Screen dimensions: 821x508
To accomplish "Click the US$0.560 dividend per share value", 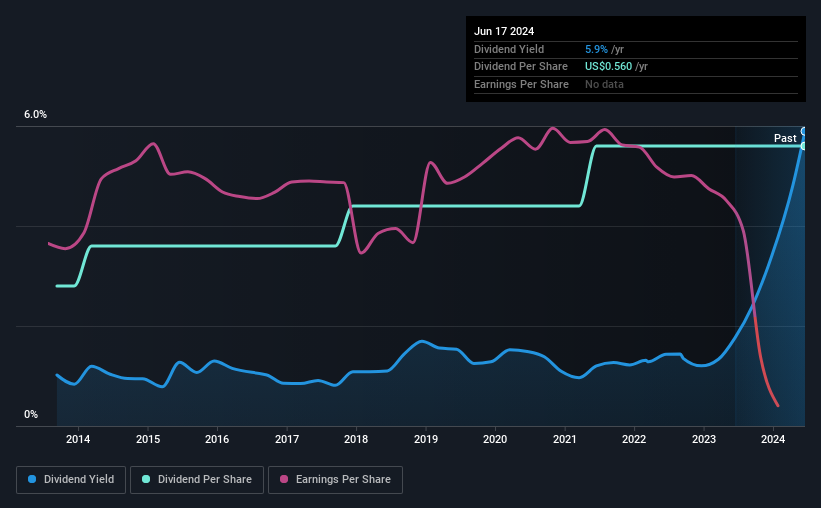I will pos(608,67).
